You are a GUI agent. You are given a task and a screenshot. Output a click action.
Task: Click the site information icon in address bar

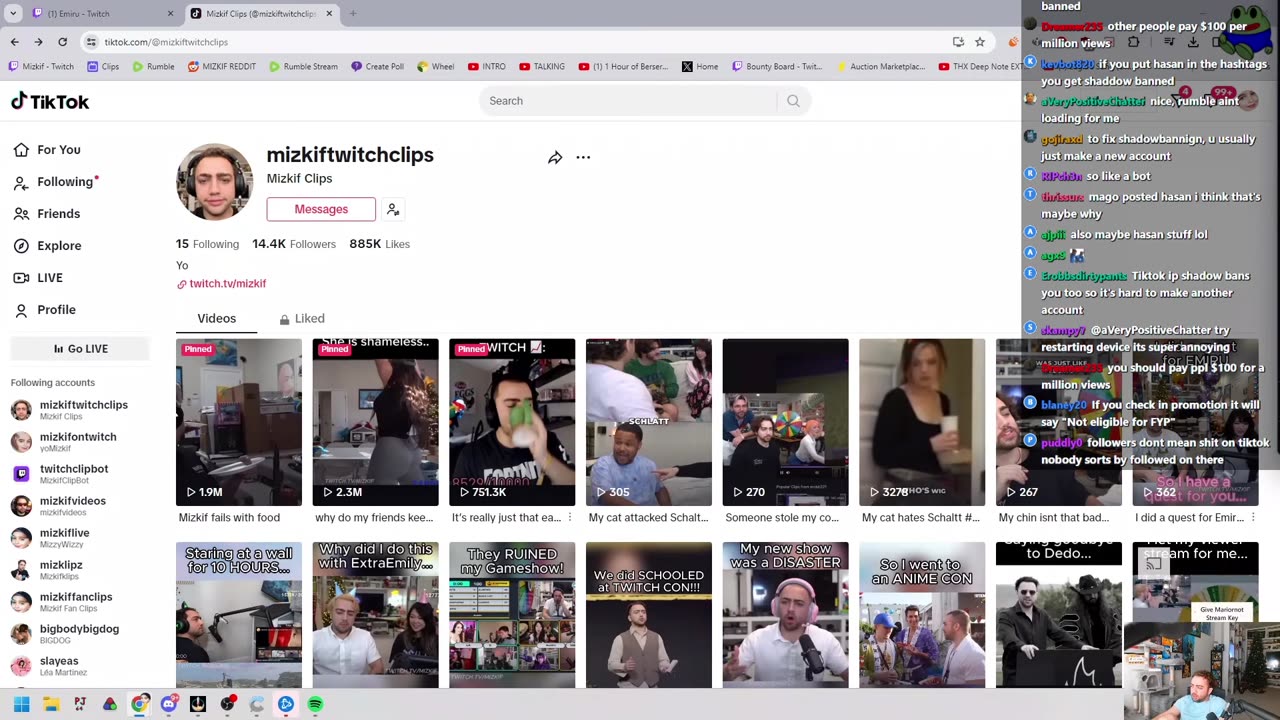tap(91, 42)
